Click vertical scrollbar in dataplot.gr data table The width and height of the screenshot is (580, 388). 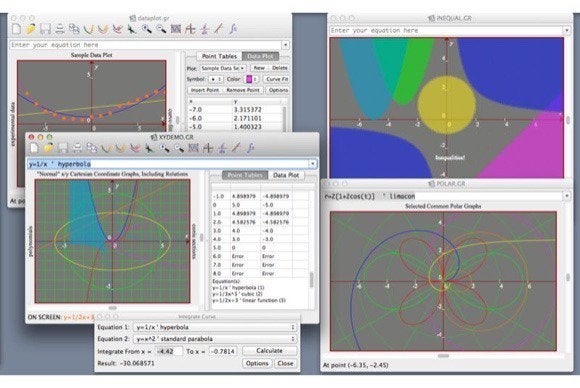tap(284, 118)
